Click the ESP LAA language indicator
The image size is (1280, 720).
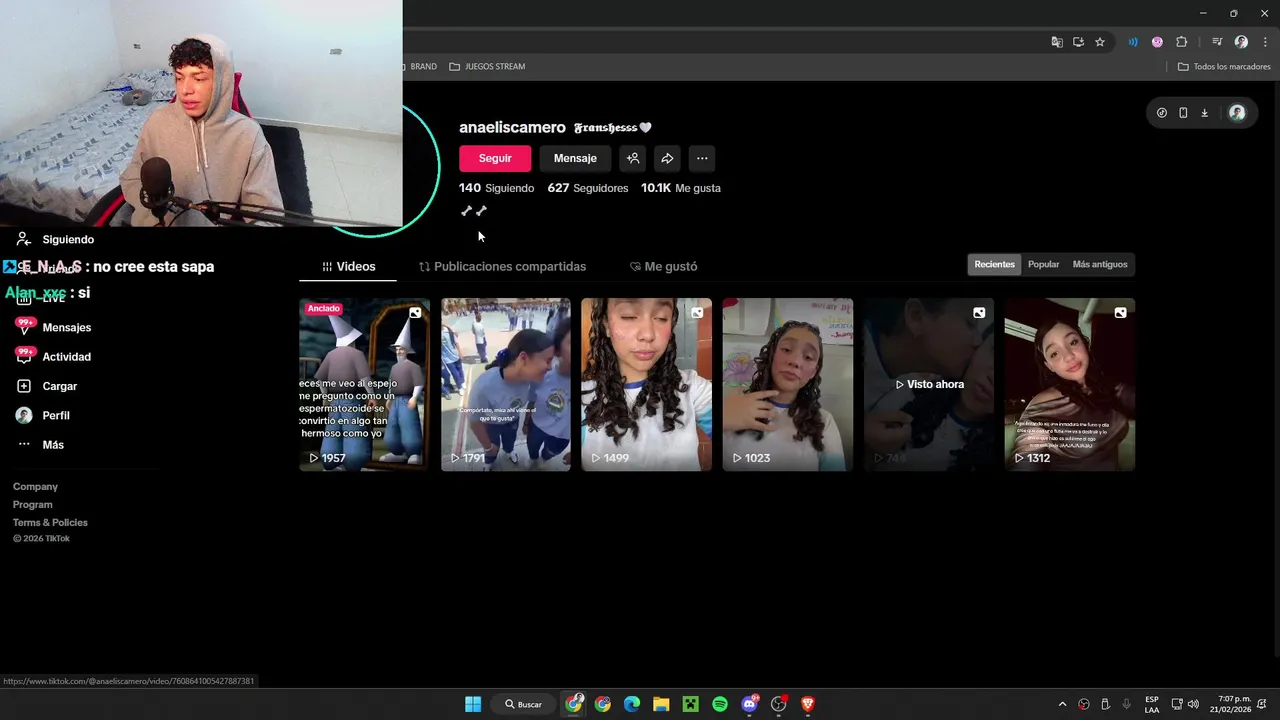click(x=1152, y=704)
